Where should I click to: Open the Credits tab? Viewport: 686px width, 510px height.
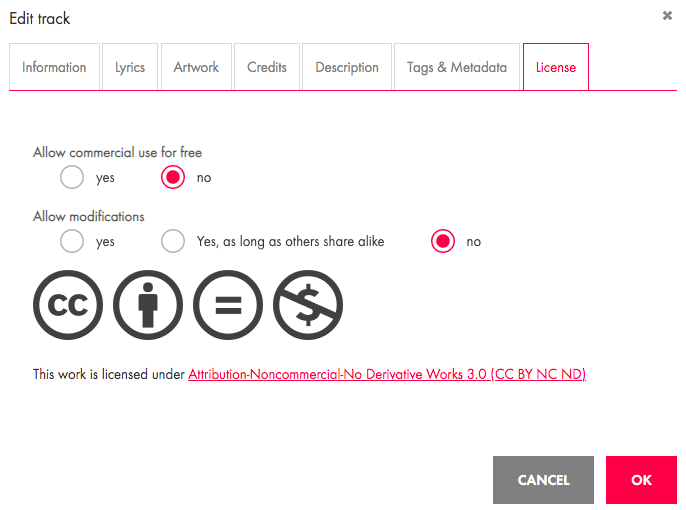coord(267,67)
